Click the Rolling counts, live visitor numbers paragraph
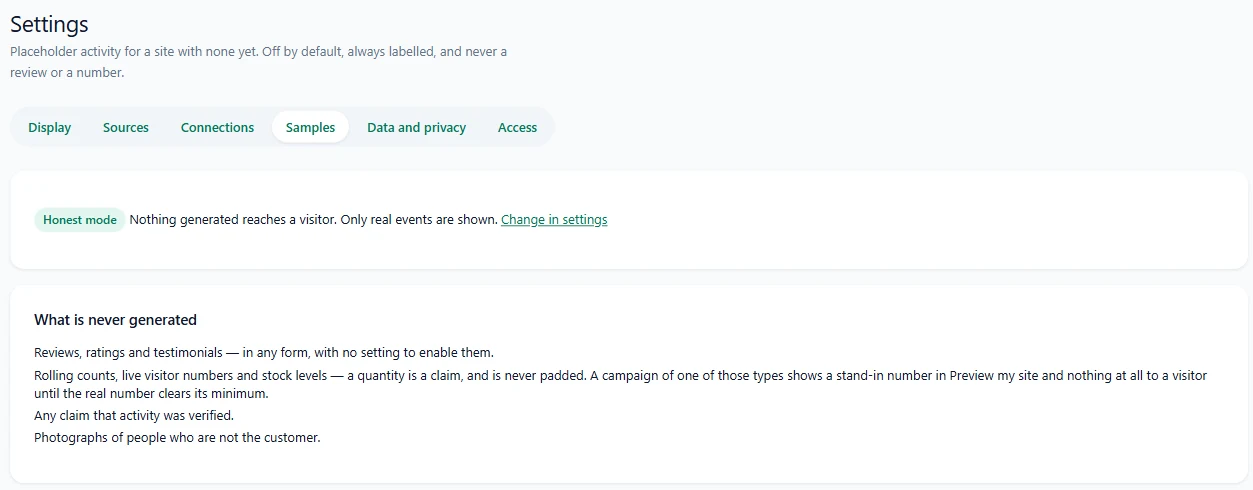Viewport: 1253px width, 490px height. [620, 385]
